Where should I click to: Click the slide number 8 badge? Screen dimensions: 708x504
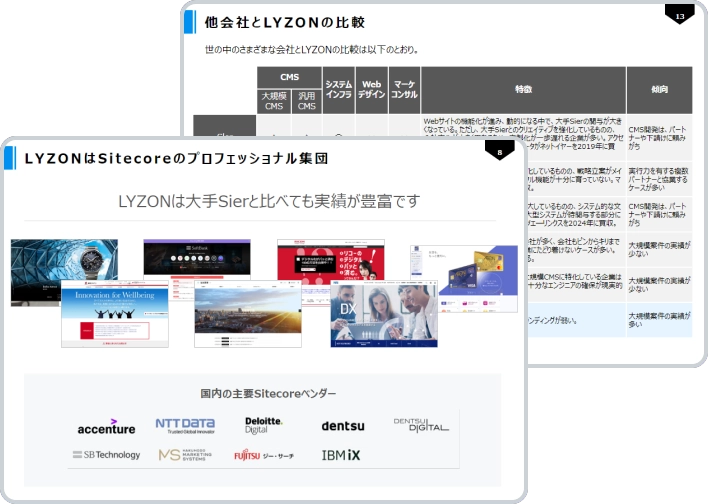(499, 151)
